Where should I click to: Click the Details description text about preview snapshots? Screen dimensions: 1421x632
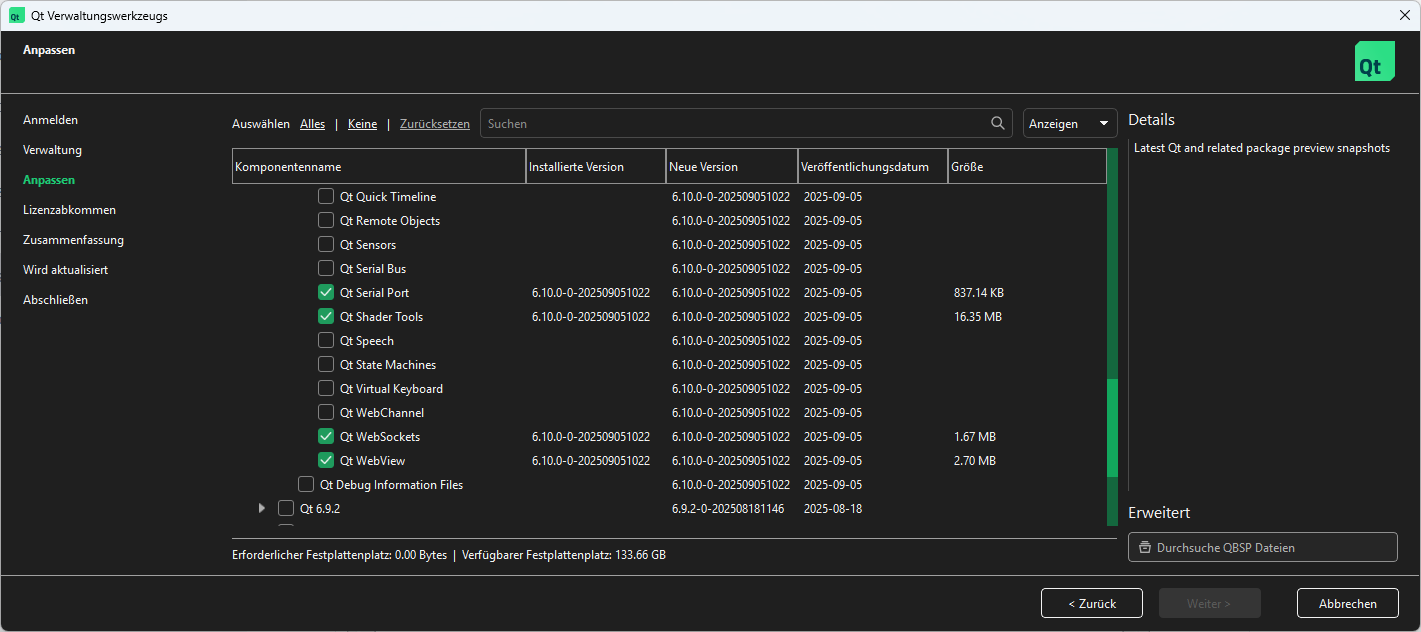(1262, 148)
